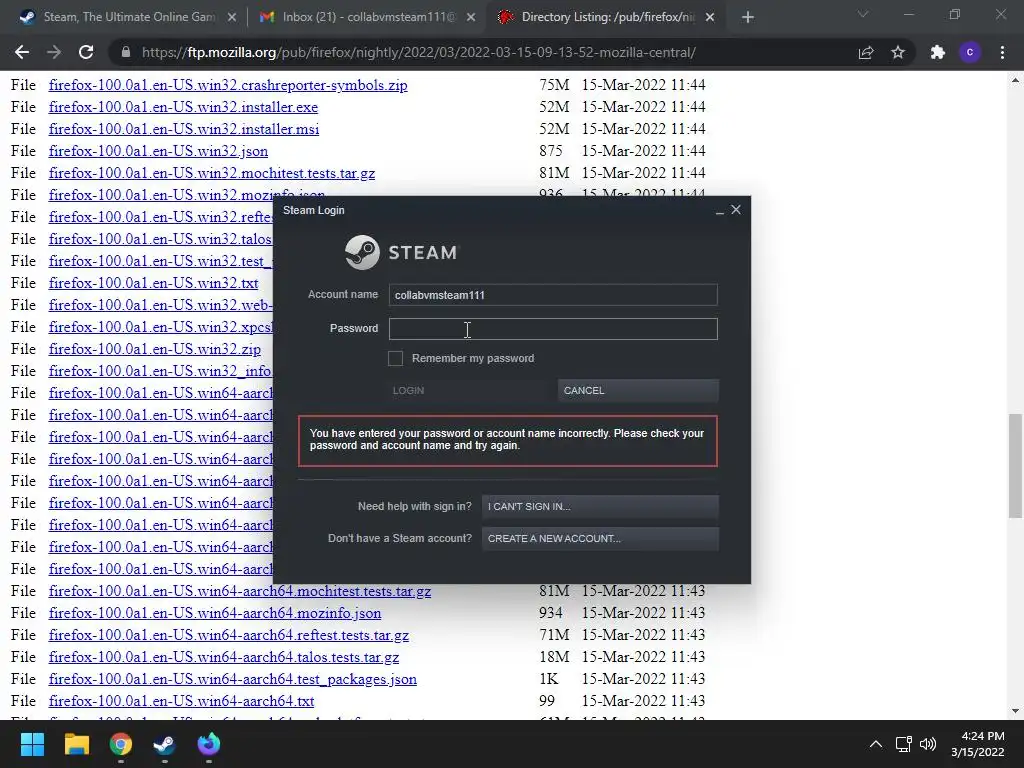The width and height of the screenshot is (1024, 768).
Task: Open volume icon in system tray
Action: [x=928, y=744]
